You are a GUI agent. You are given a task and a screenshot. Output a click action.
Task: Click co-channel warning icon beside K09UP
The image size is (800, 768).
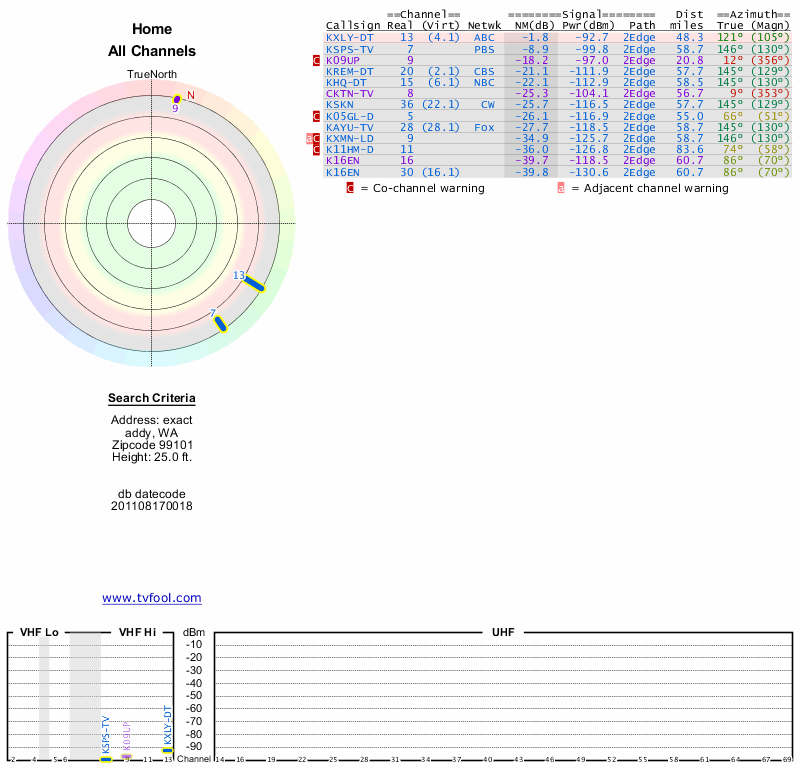[x=317, y=60]
